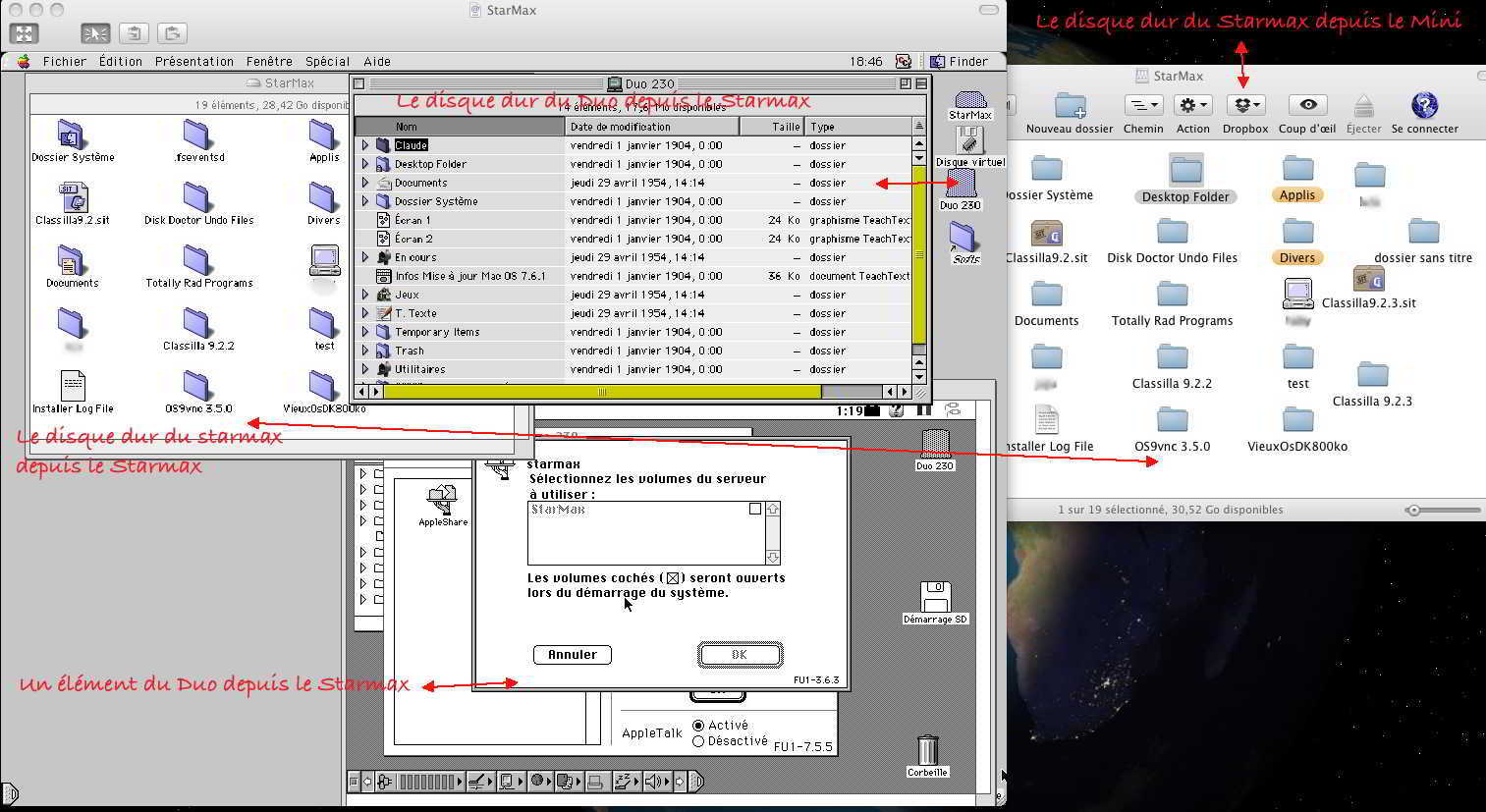Select AppleTalk Activé radio button

tap(698, 726)
